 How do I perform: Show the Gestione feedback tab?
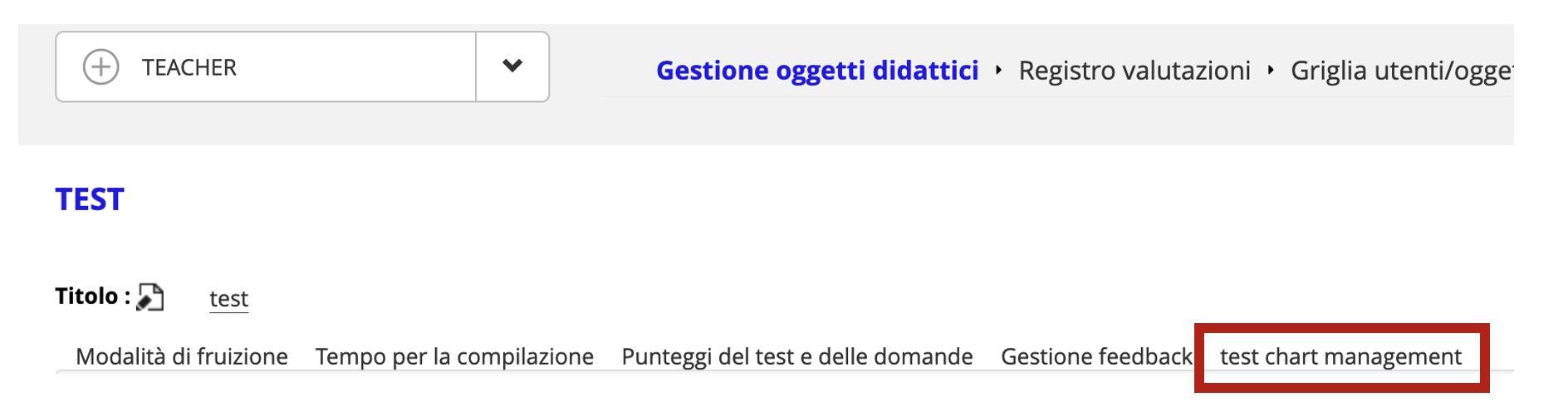(x=1096, y=356)
